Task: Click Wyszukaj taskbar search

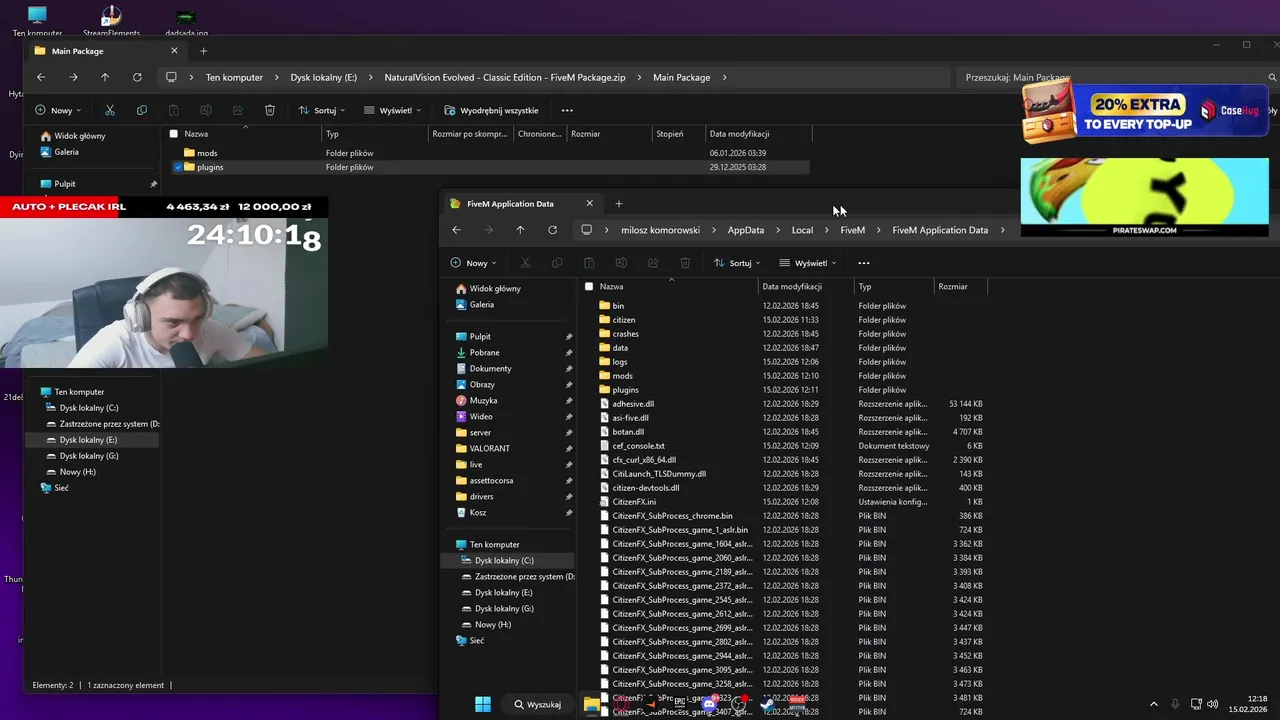Action: [x=537, y=704]
